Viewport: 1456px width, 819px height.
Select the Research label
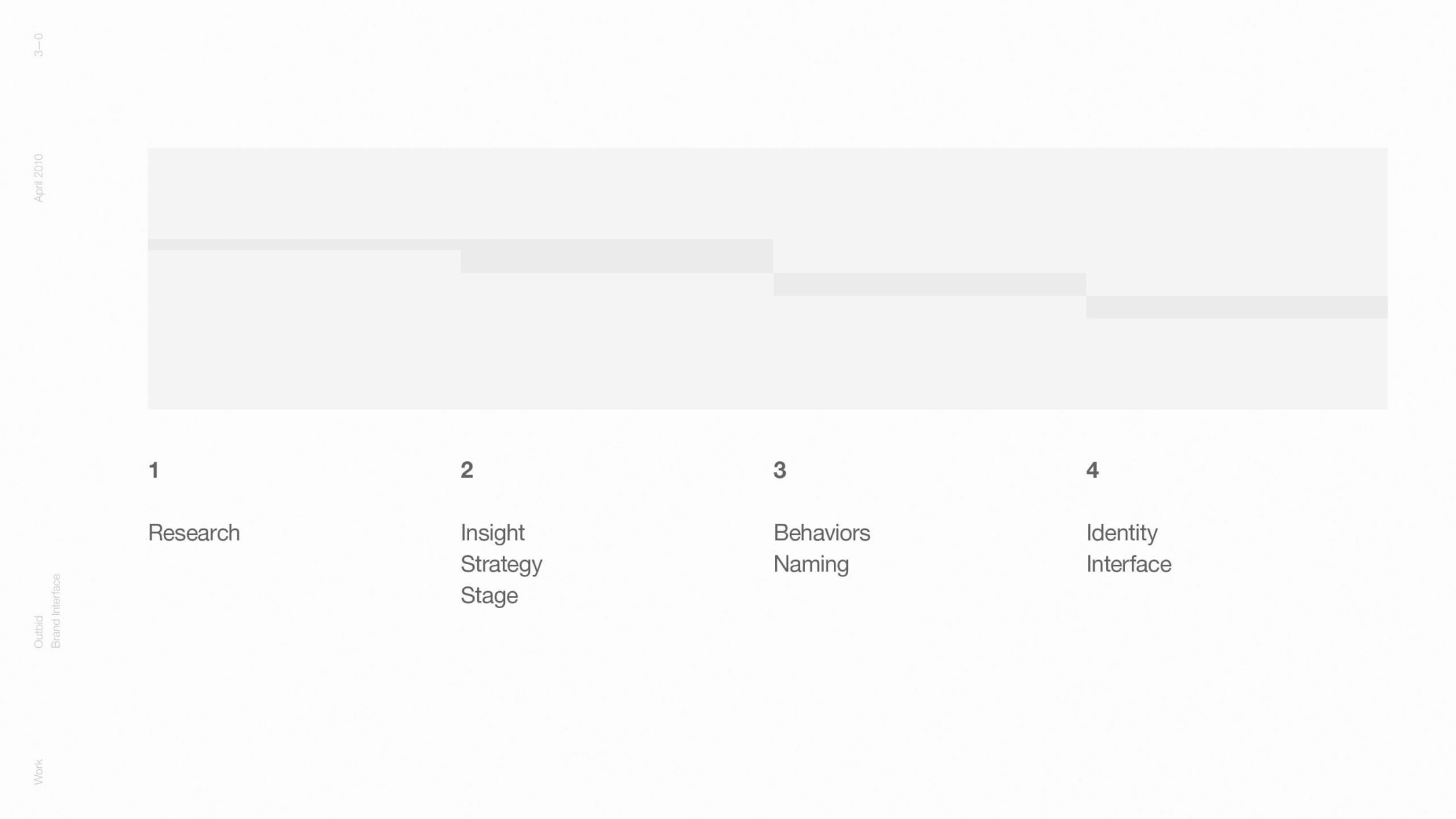tap(193, 533)
